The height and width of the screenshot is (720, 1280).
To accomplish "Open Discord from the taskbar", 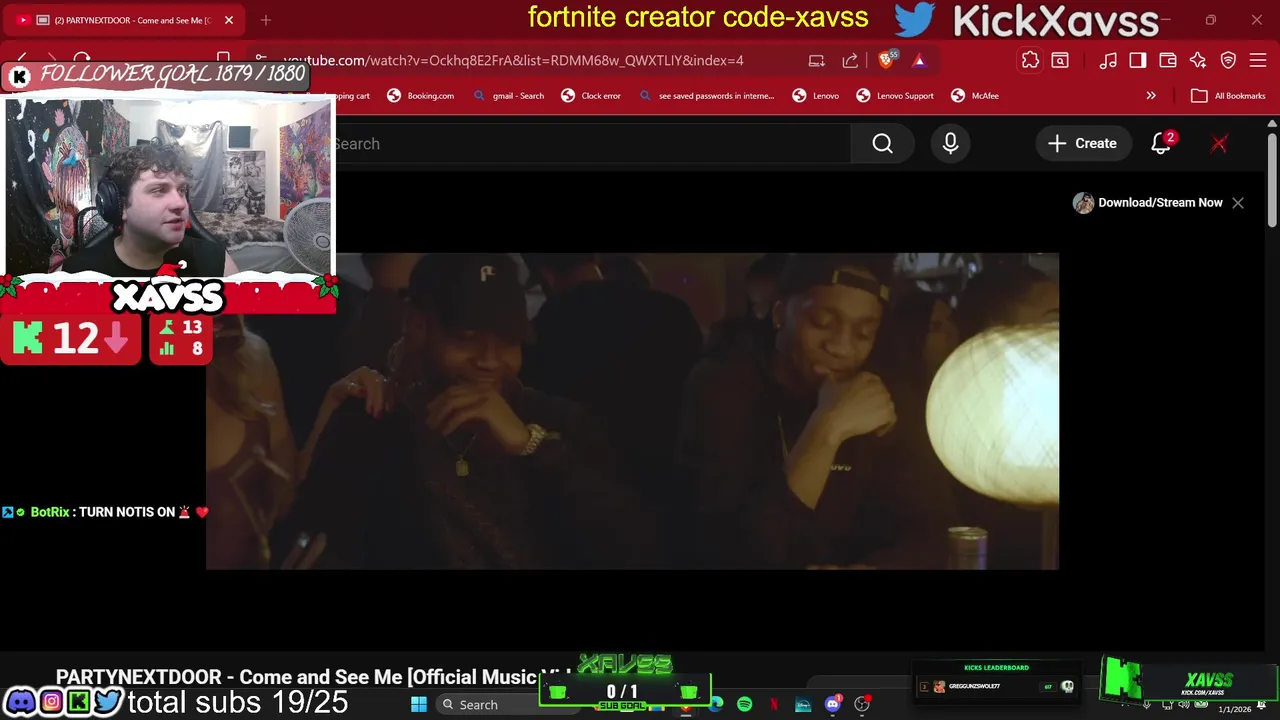I will pyautogui.click(x=832, y=705).
